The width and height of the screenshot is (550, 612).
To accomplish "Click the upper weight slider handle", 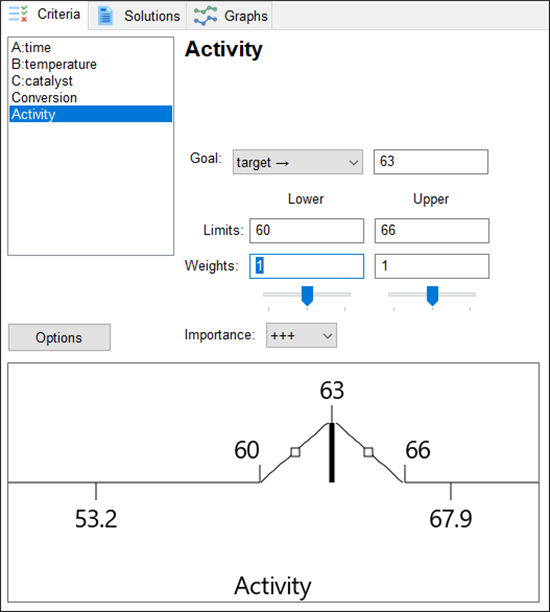I will coord(433,296).
